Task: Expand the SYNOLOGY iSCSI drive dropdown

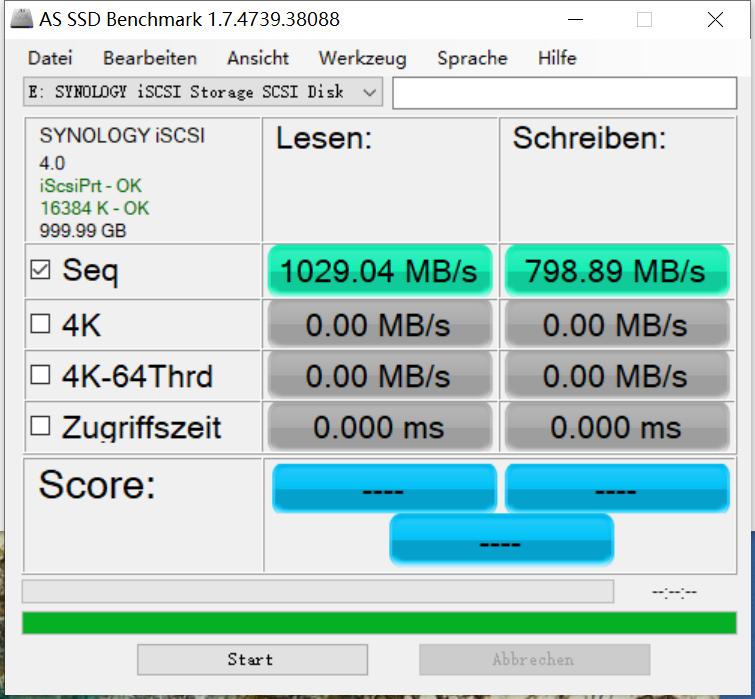Action: (x=203, y=91)
